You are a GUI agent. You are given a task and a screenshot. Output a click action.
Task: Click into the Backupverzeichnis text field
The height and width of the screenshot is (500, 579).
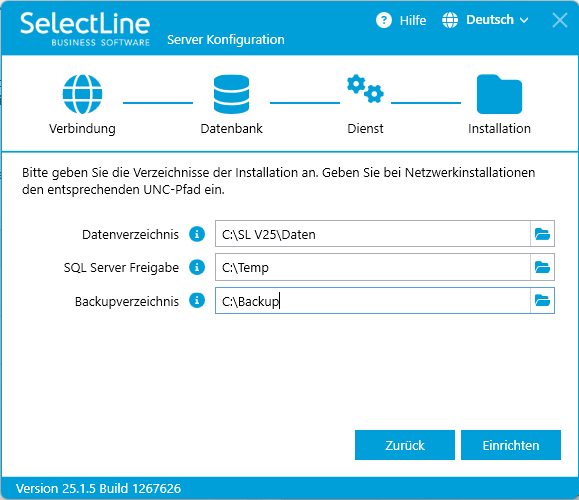[x=373, y=301]
